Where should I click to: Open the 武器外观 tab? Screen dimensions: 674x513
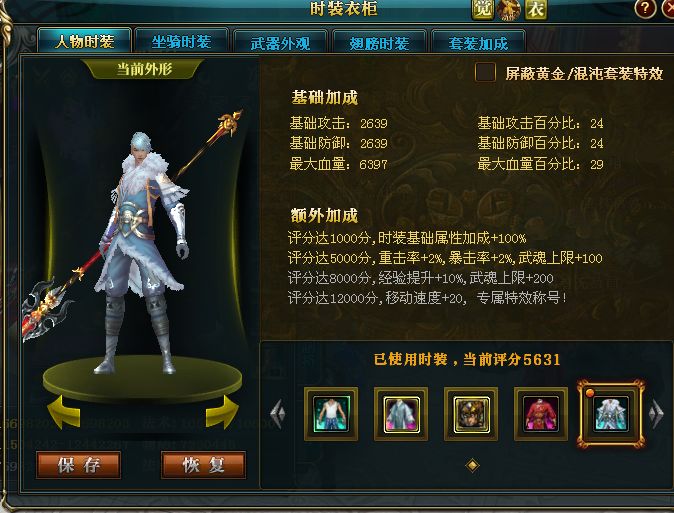(x=280, y=43)
